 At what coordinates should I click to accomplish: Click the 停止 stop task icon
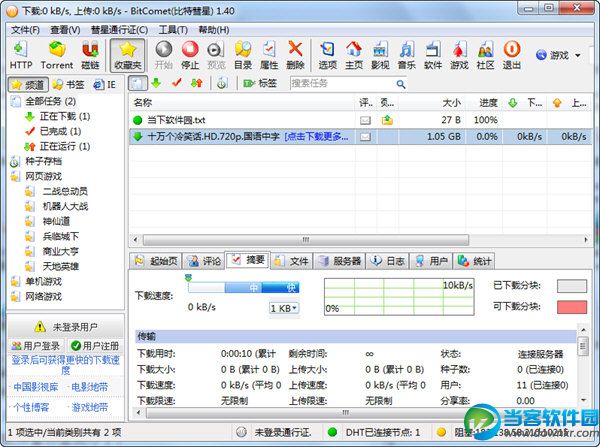coord(190,55)
